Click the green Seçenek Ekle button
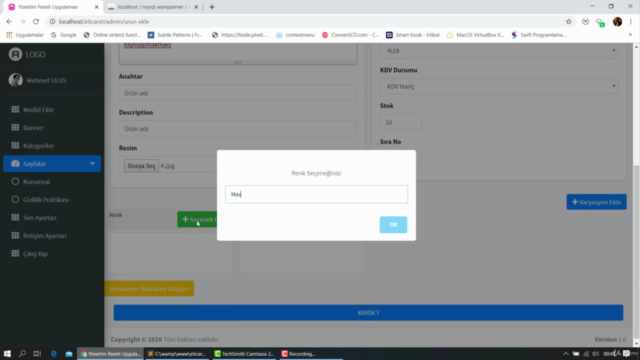Image resolution: width=640 pixels, height=360 pixels. pos(197,219)
